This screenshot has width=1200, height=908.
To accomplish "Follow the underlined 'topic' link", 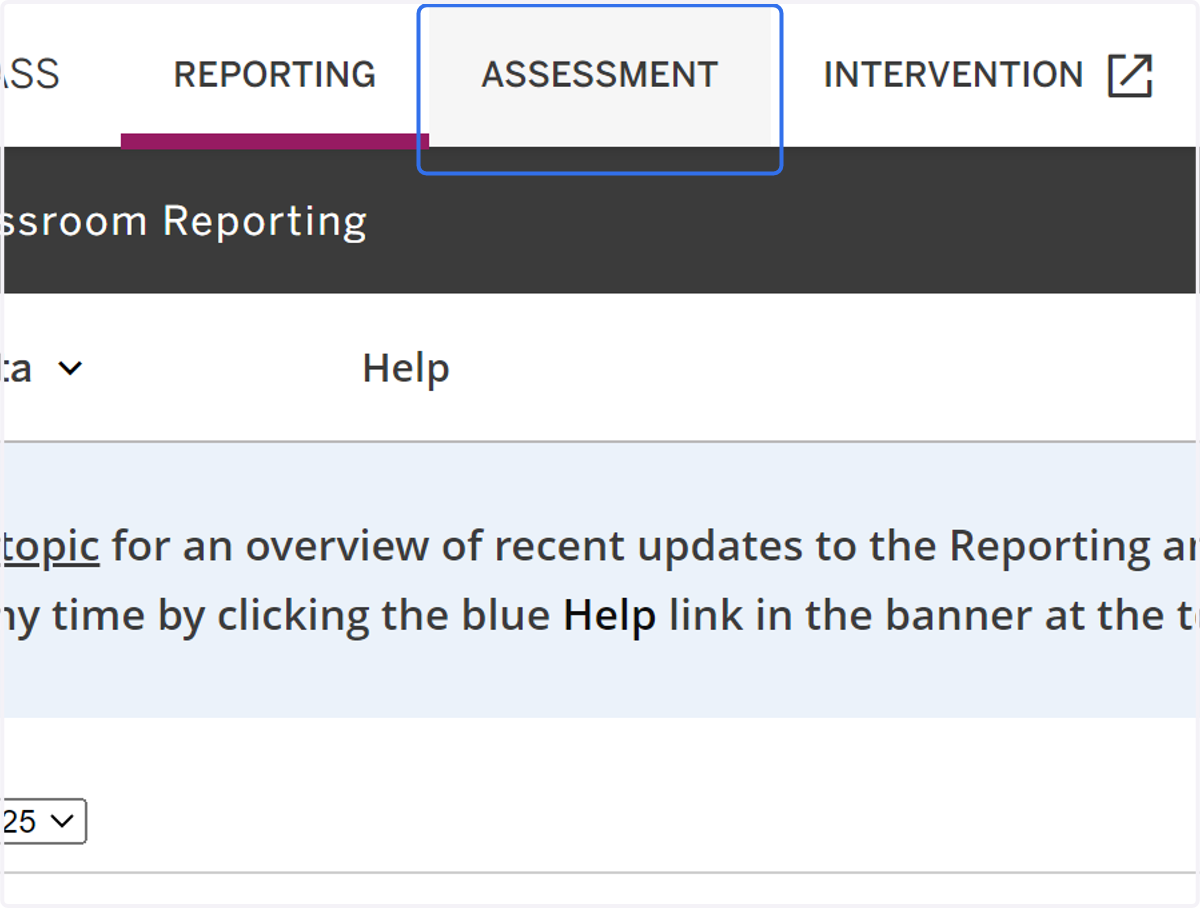I will (x=51, y=547).
